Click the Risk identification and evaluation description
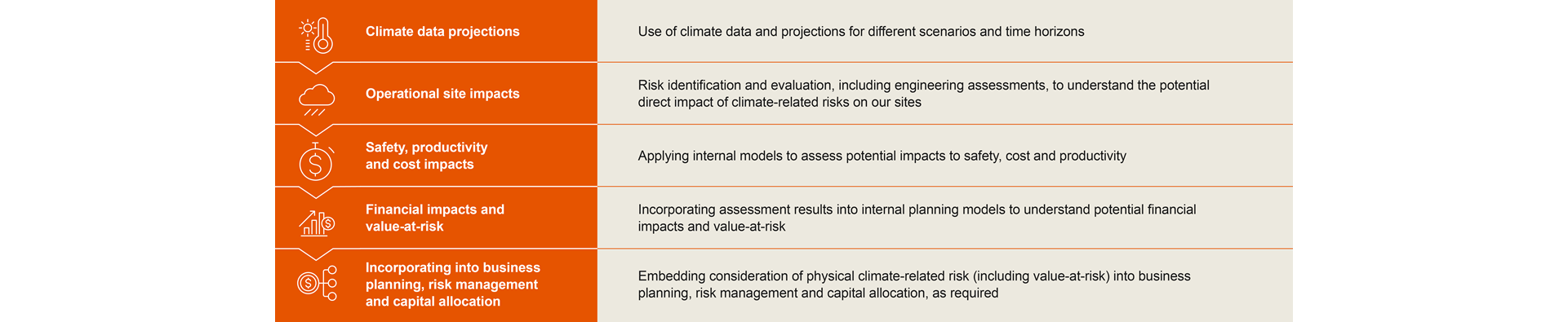The image size is (1568, 322). [923, 94]
